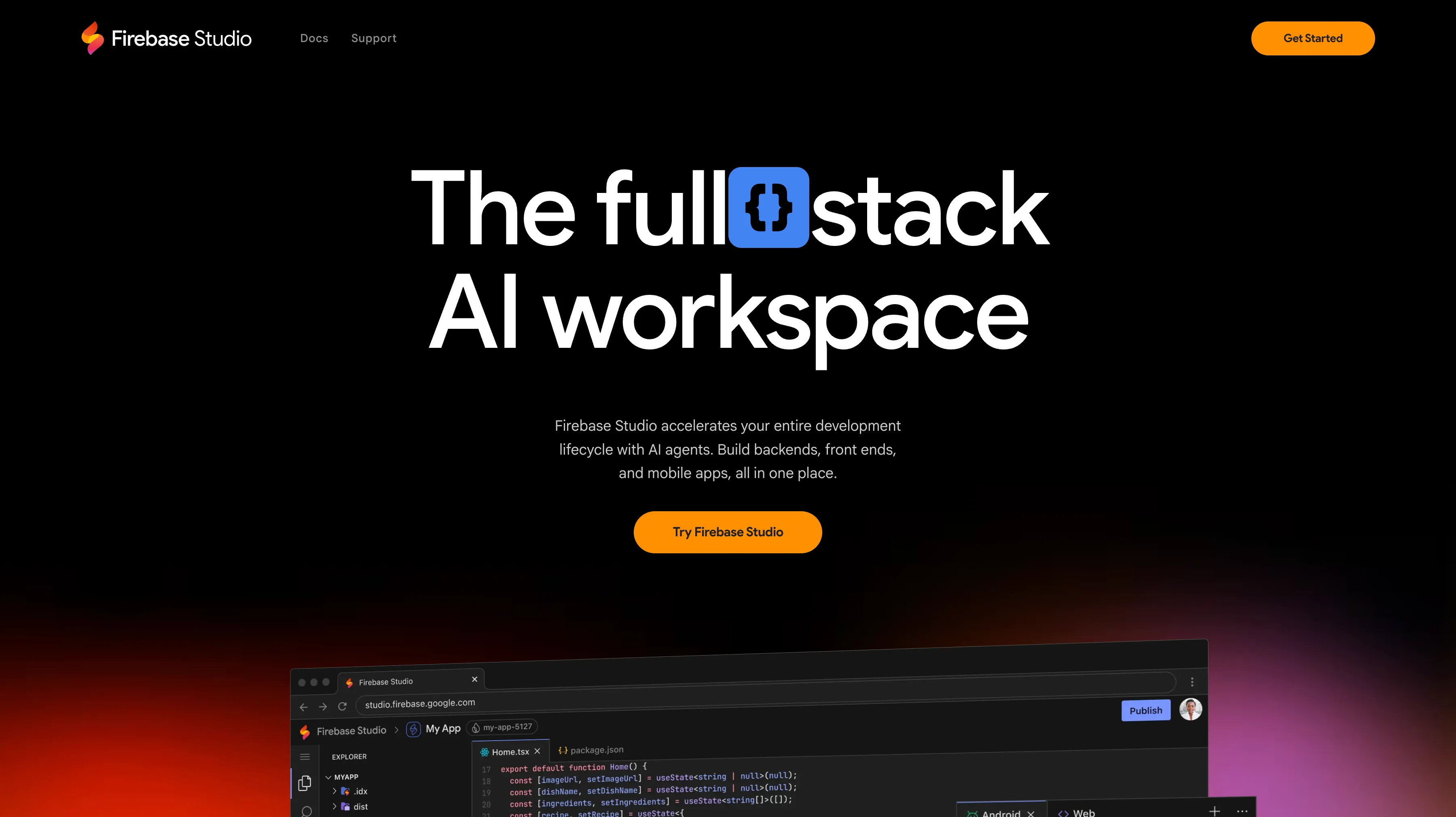Viewport: 1456px width, 817px height.
Task: Click the setDishName code line 19
Action: (653, 789)
